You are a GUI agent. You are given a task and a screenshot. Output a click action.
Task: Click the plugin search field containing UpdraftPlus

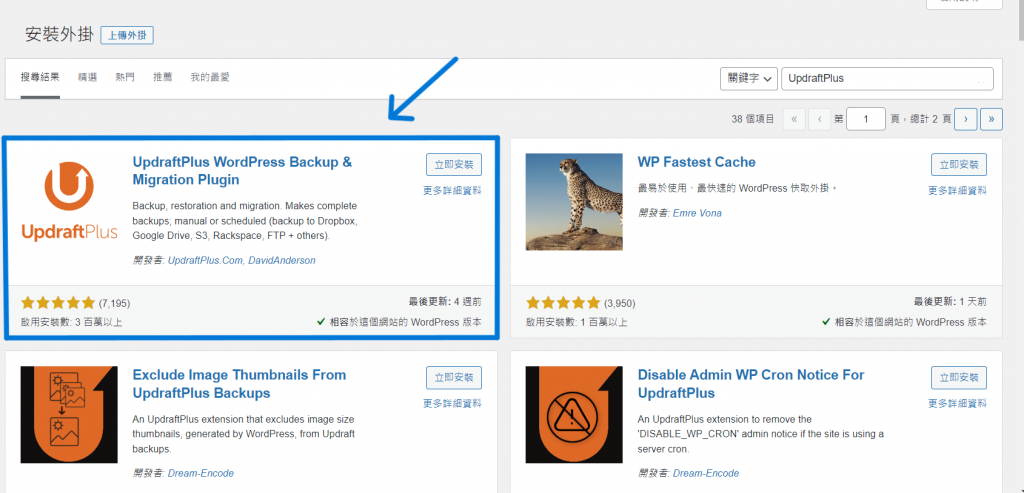(888, 78)
